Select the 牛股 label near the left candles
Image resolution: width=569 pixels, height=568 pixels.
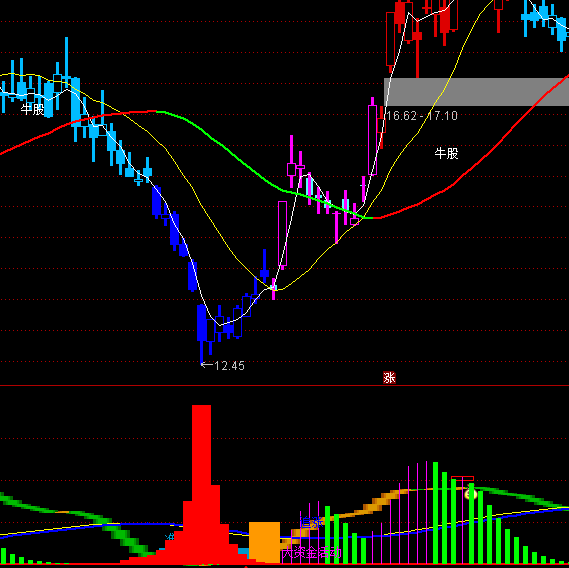click(x=32, y=109)
